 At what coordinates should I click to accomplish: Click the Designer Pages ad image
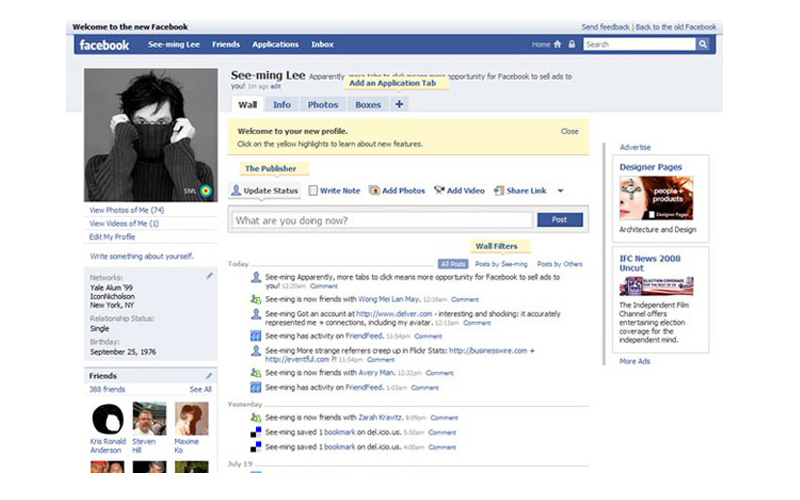click(656, 198)
